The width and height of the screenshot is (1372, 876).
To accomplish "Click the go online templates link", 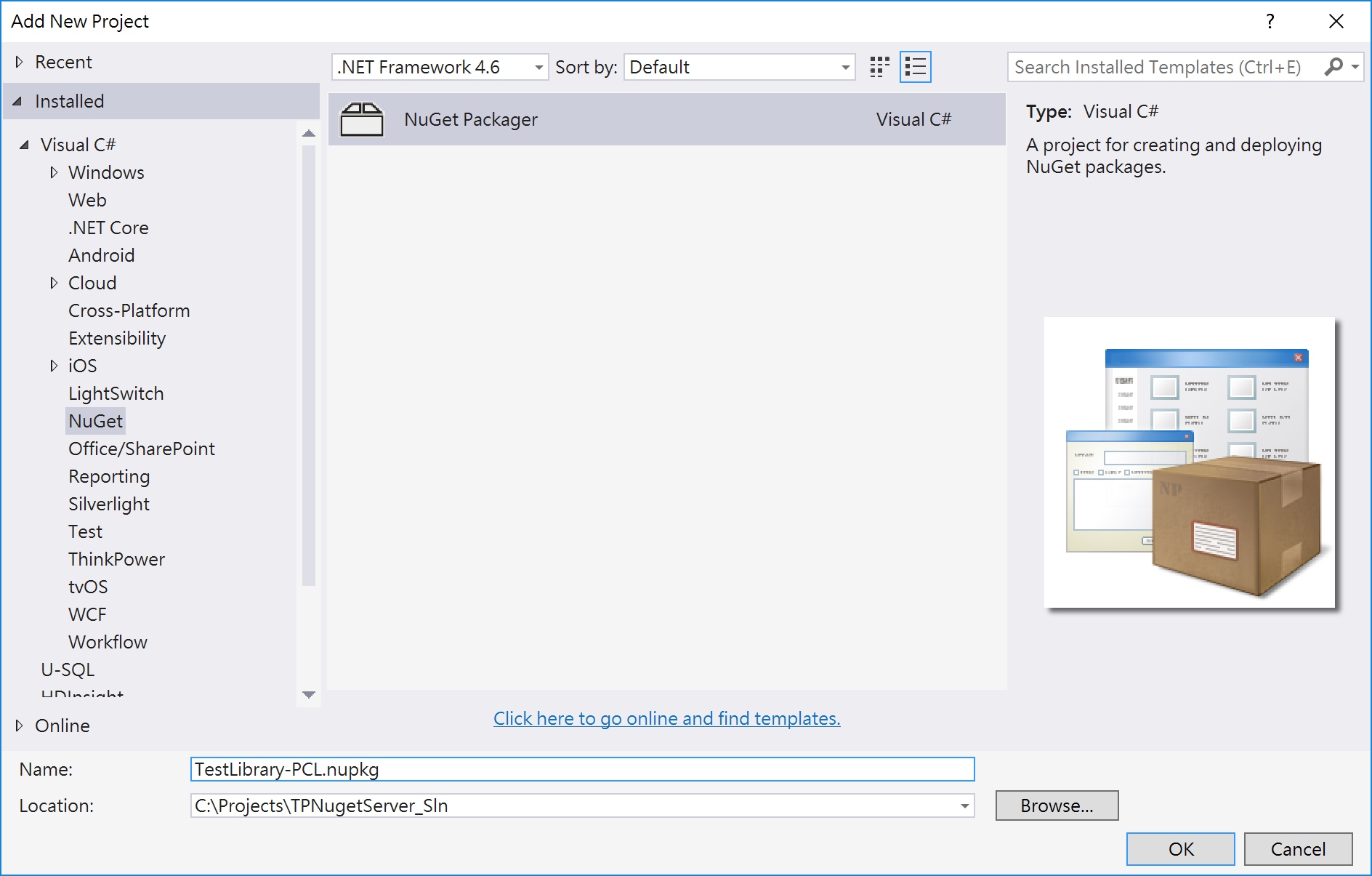I will pos(666,718).
